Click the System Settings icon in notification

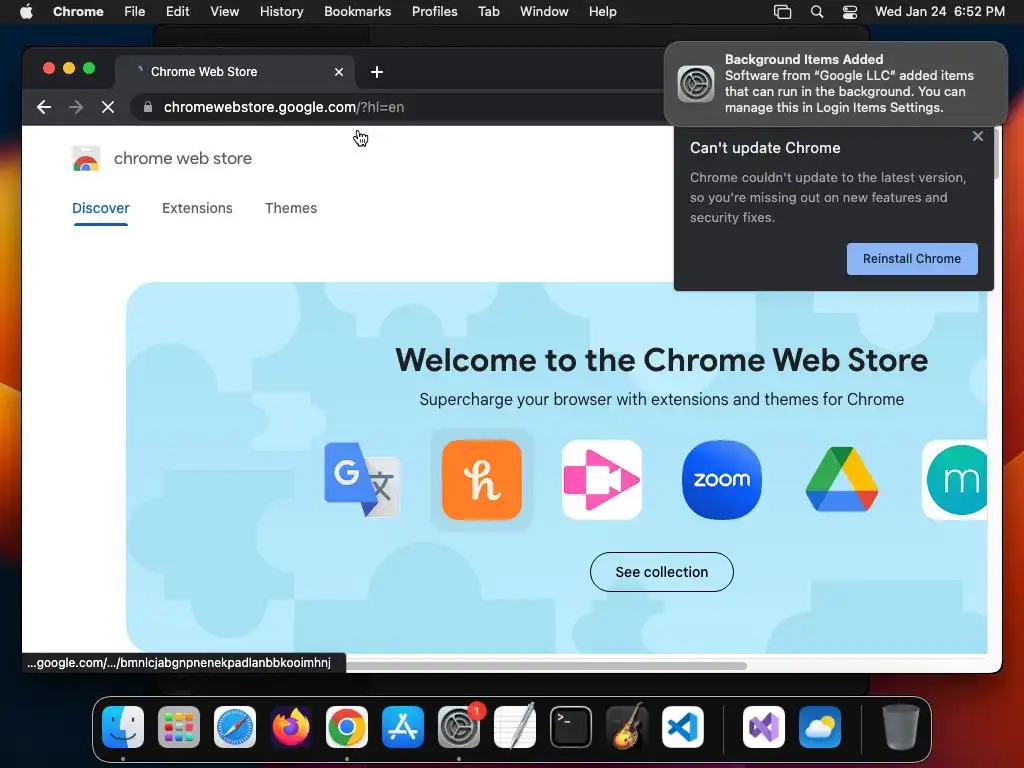click(x=696, y=84)
